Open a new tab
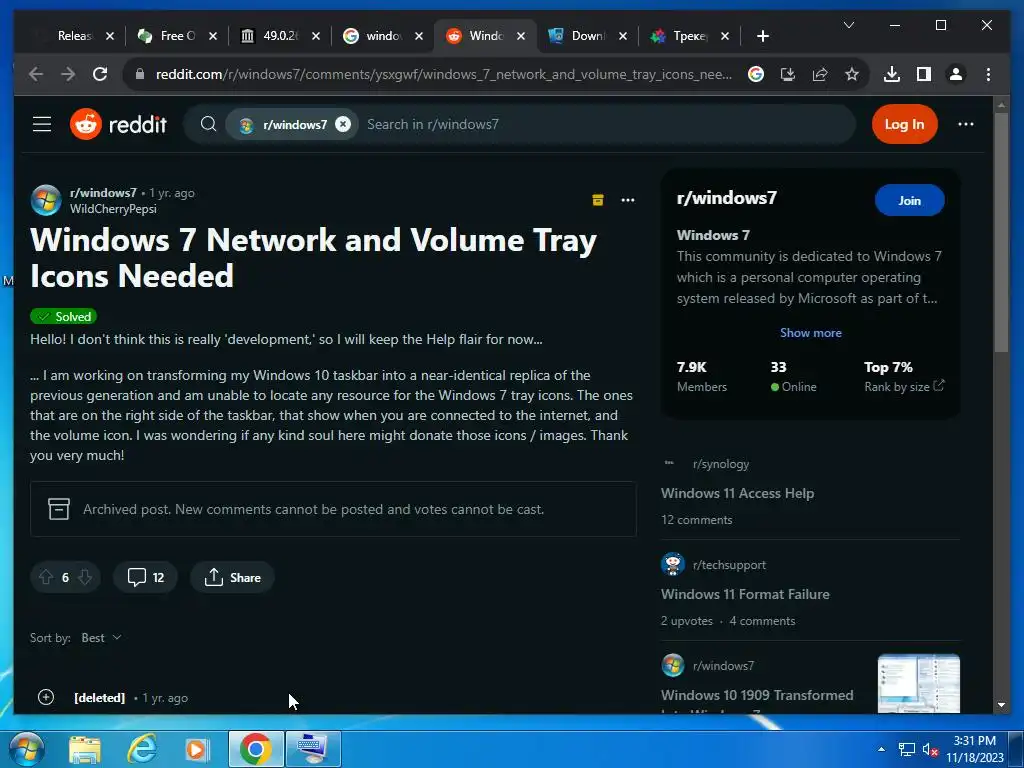 click(763, 36)
